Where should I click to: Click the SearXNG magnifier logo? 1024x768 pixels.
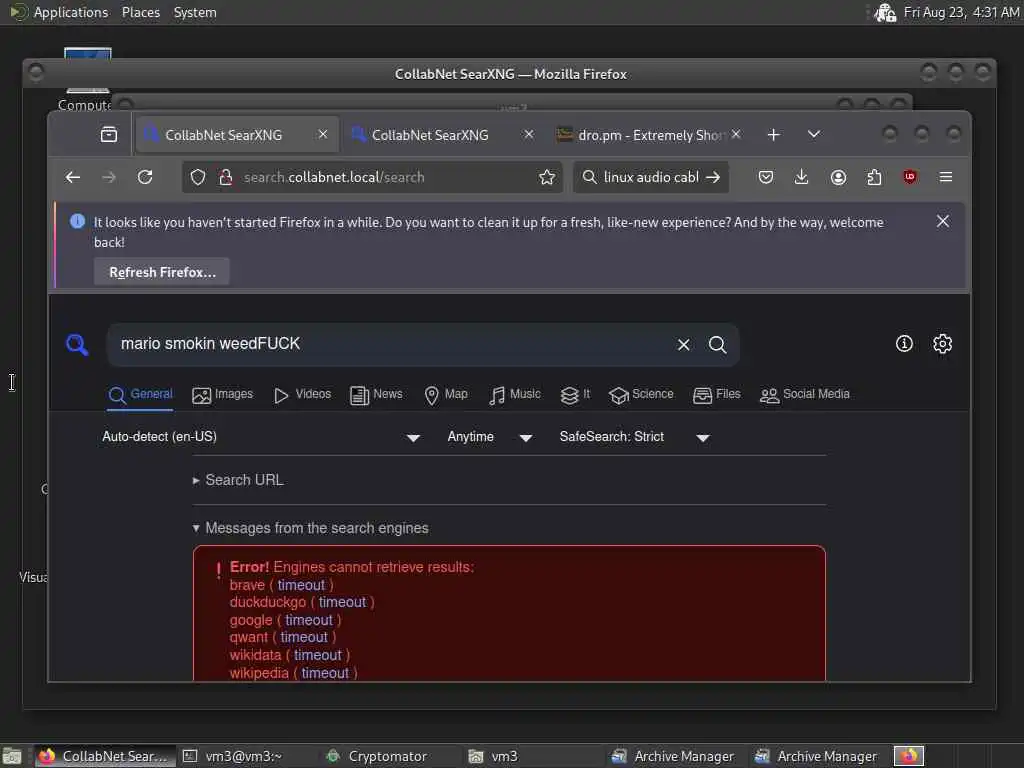(x=77, y=344)
